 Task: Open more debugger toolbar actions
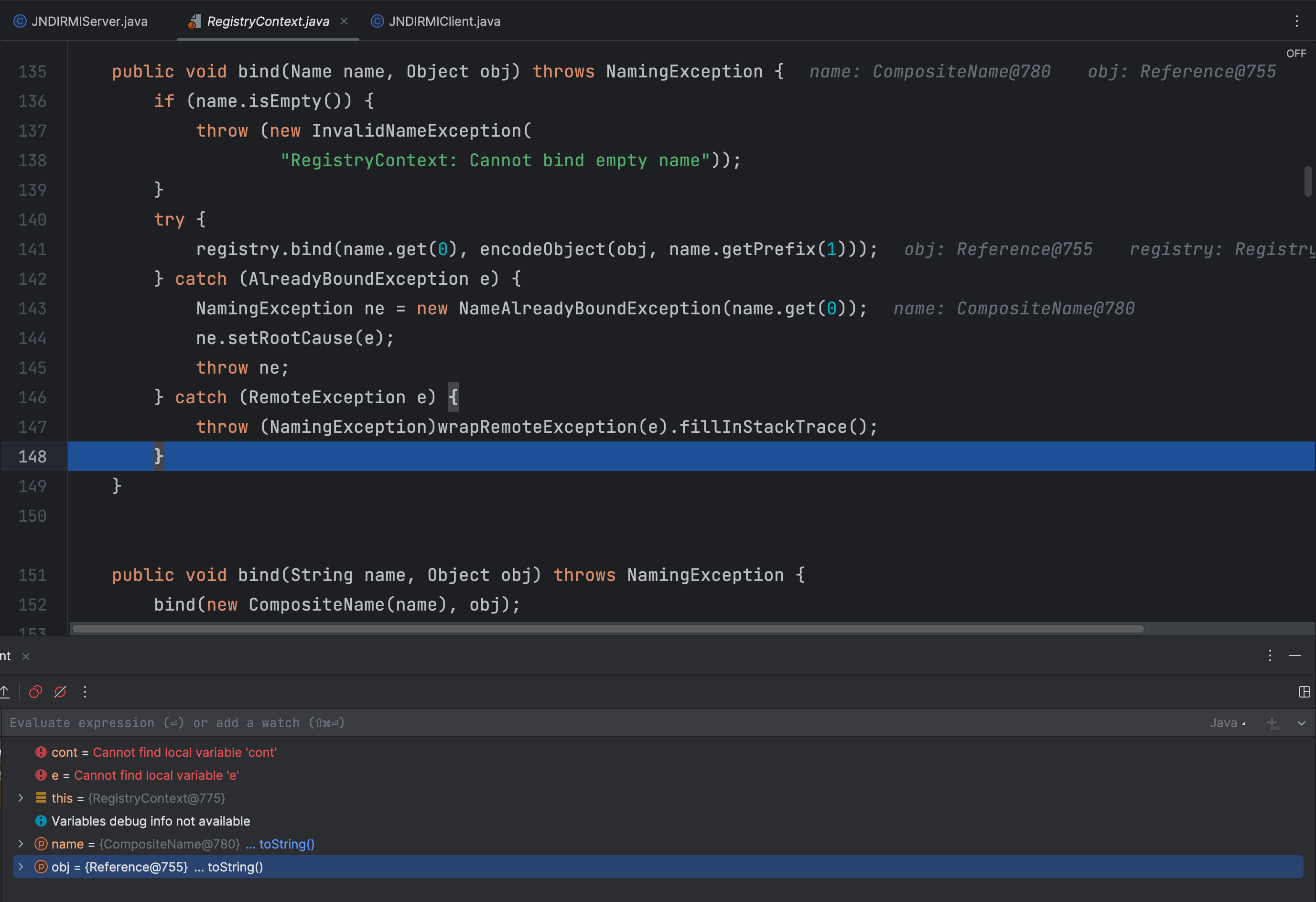85,692
